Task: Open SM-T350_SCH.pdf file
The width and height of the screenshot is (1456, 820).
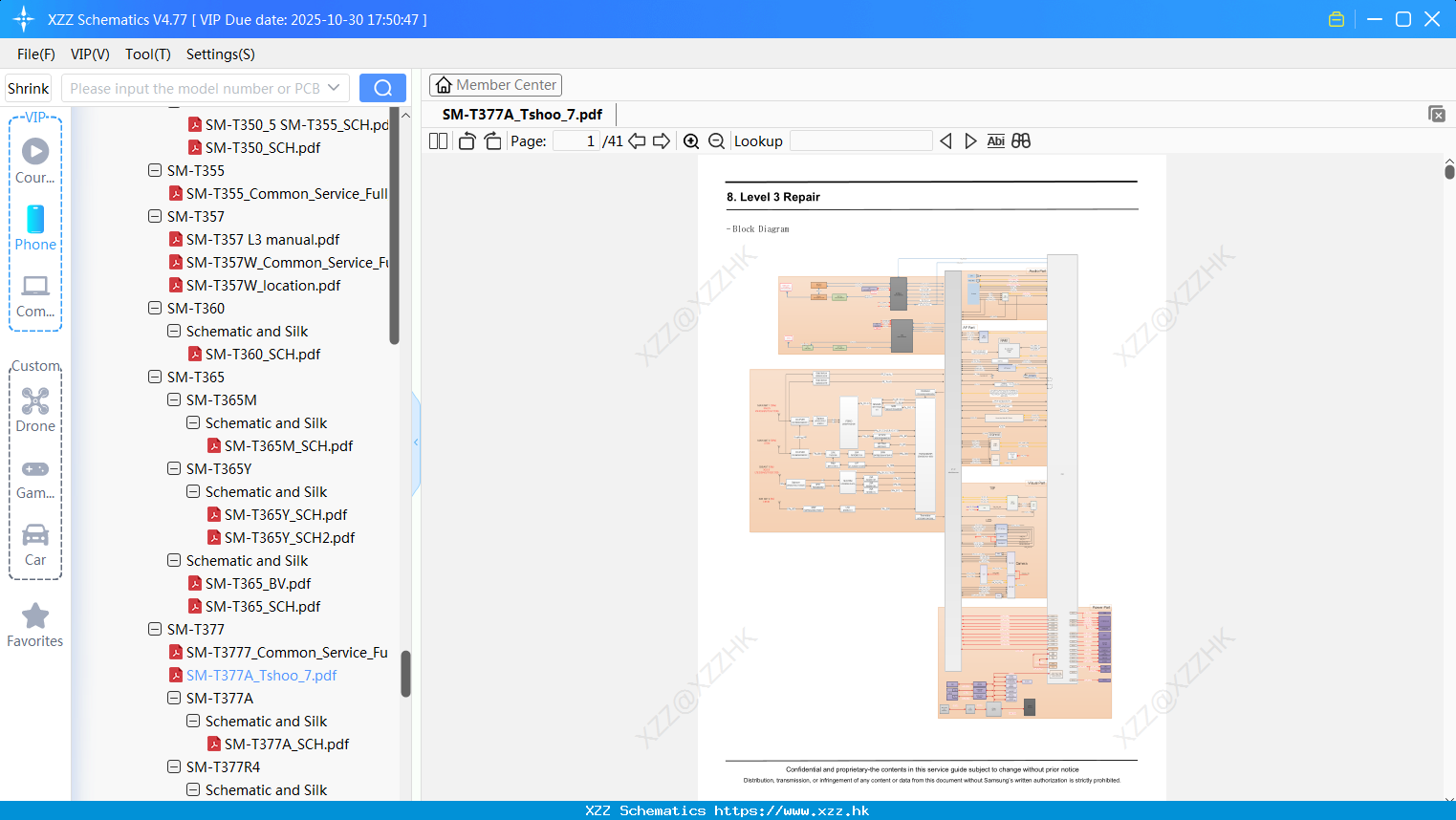Action: coord(263,148)
